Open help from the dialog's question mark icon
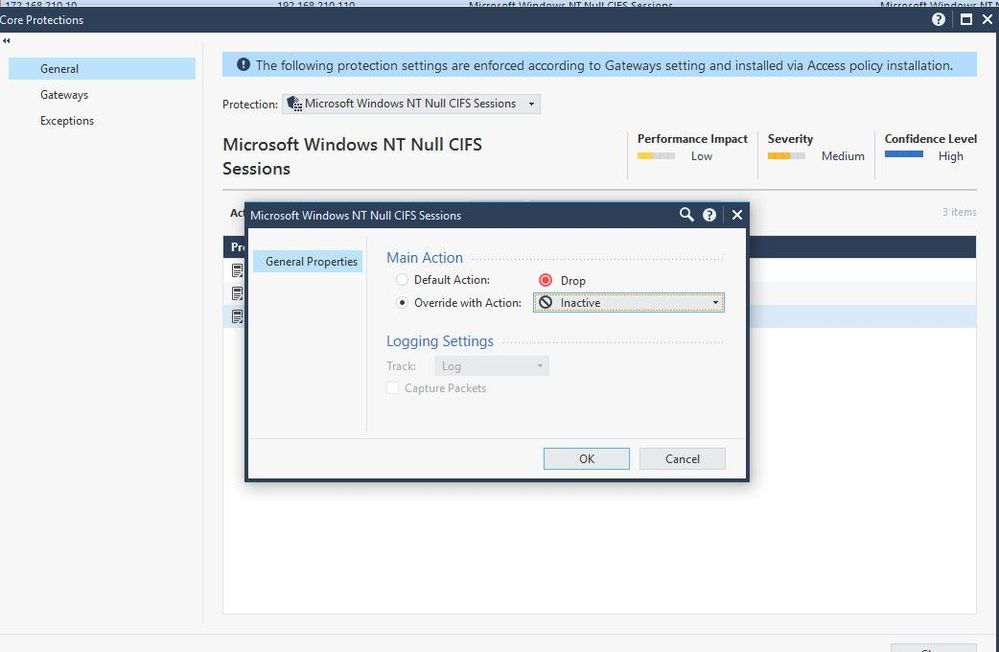Screen dimensions: 999x652 (709, 214)
